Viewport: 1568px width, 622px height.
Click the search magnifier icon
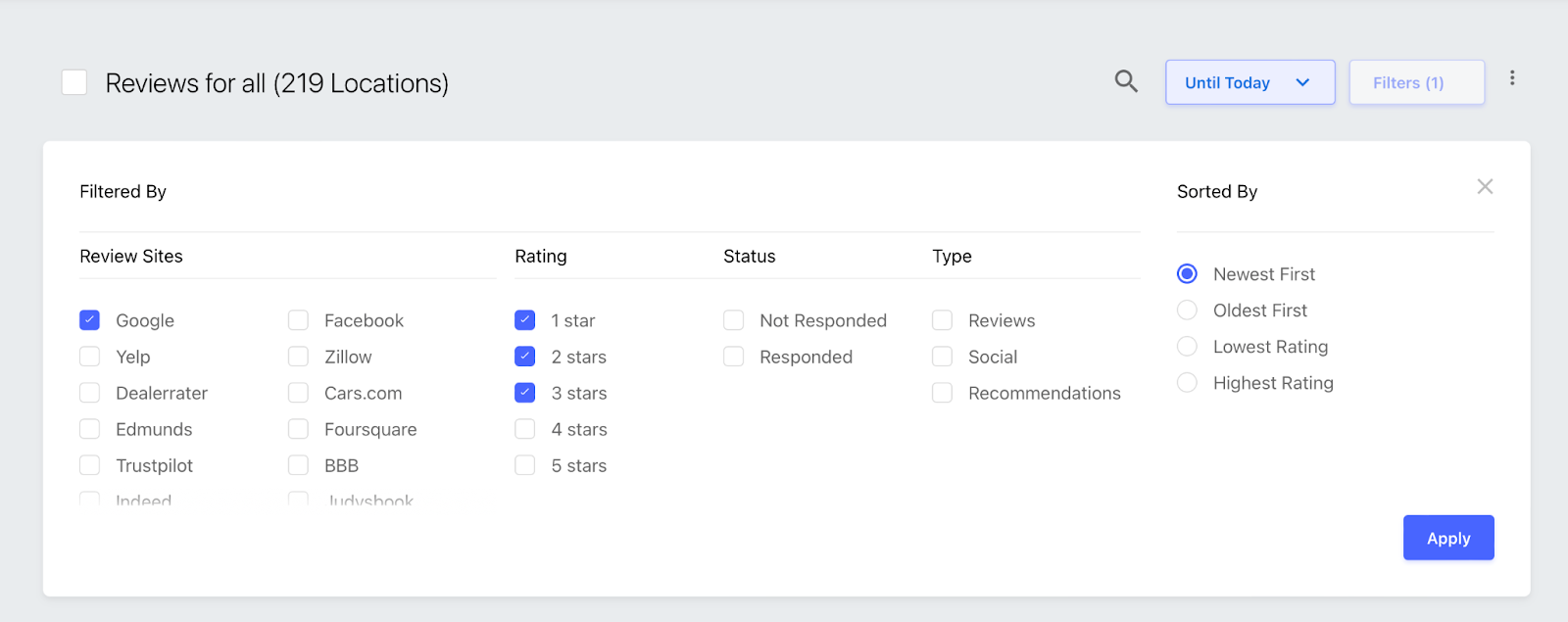[1126, 81]
